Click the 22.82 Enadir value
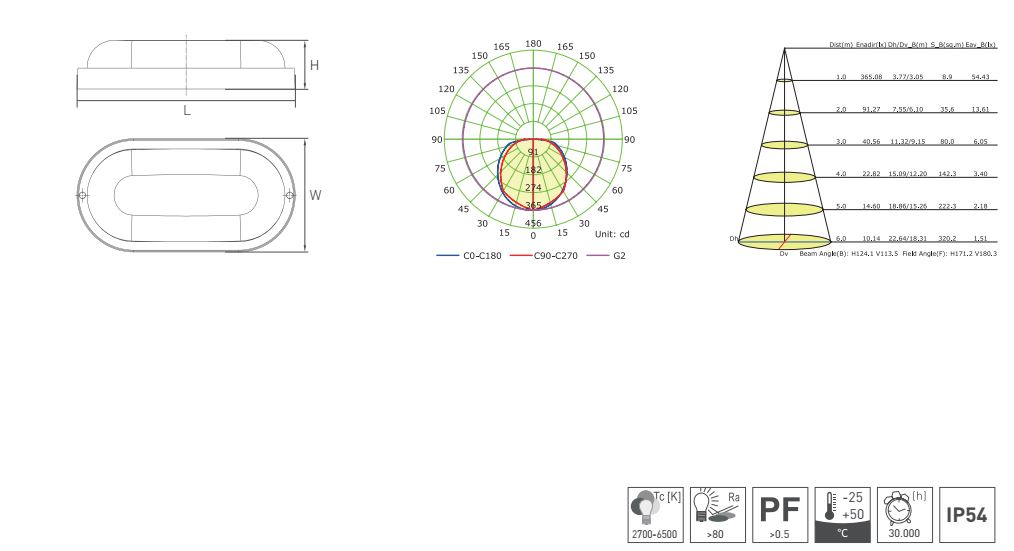Image resolution: width=1014 pixels, height=551 pixels. 871,174
